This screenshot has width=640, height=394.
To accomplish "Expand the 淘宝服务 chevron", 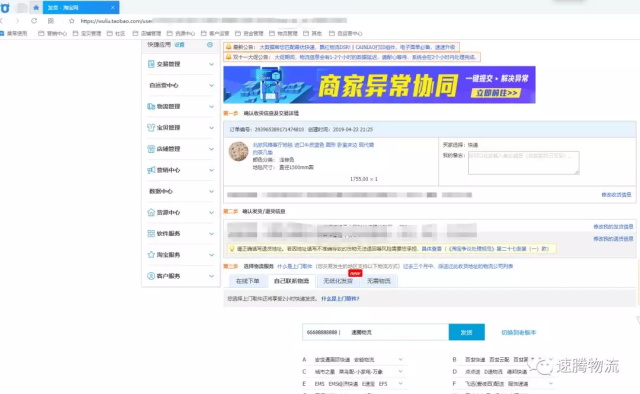I will [211, 255].
